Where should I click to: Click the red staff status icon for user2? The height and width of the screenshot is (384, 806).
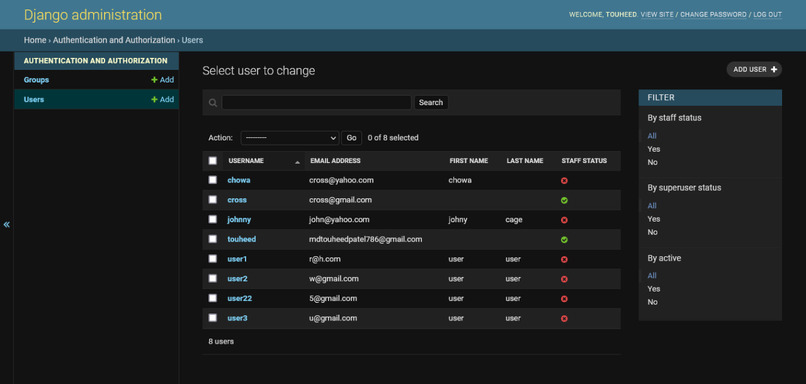click(564, 279)
